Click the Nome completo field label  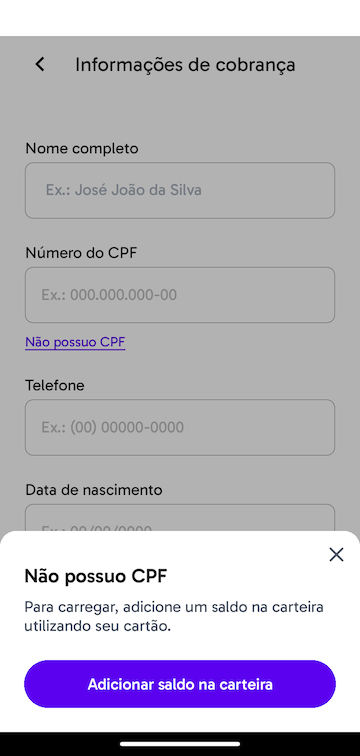82,148
